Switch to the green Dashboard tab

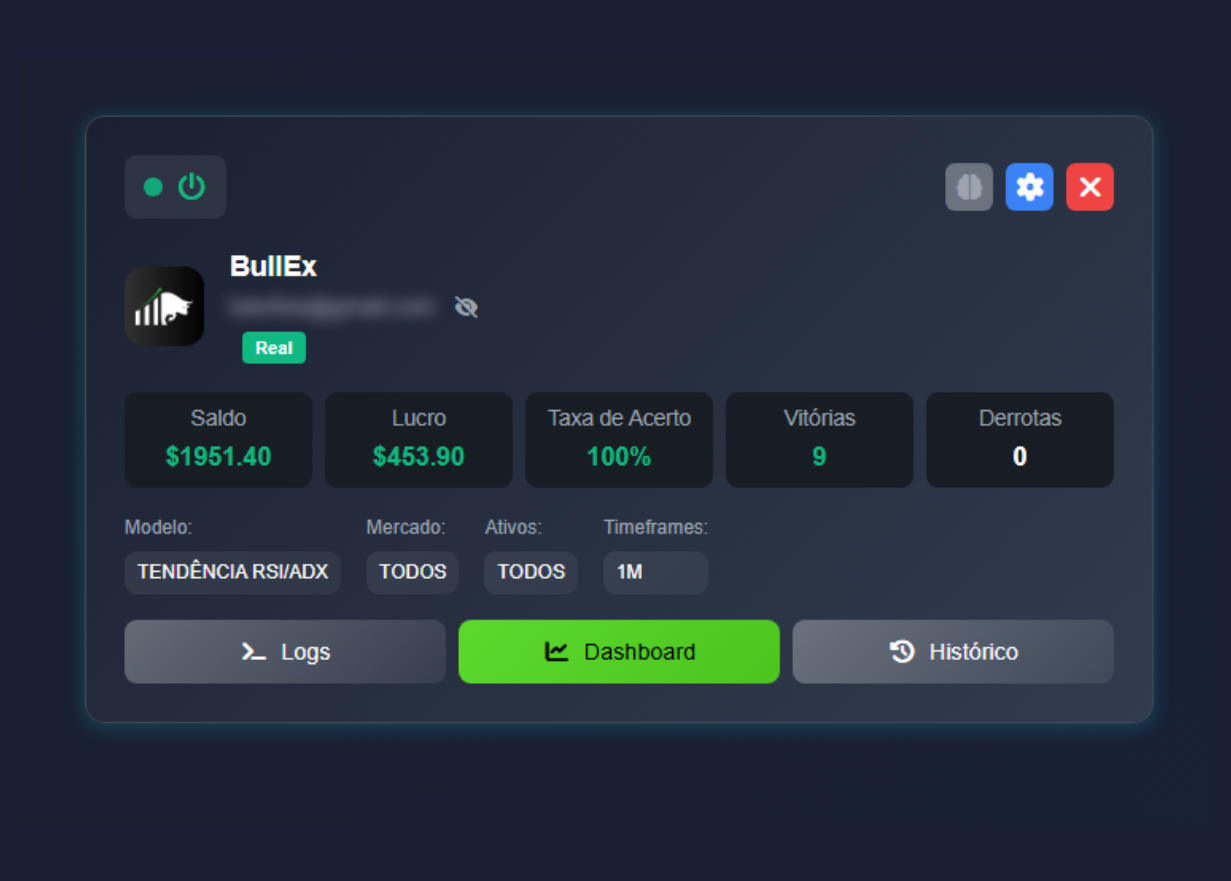click(619, 652)
